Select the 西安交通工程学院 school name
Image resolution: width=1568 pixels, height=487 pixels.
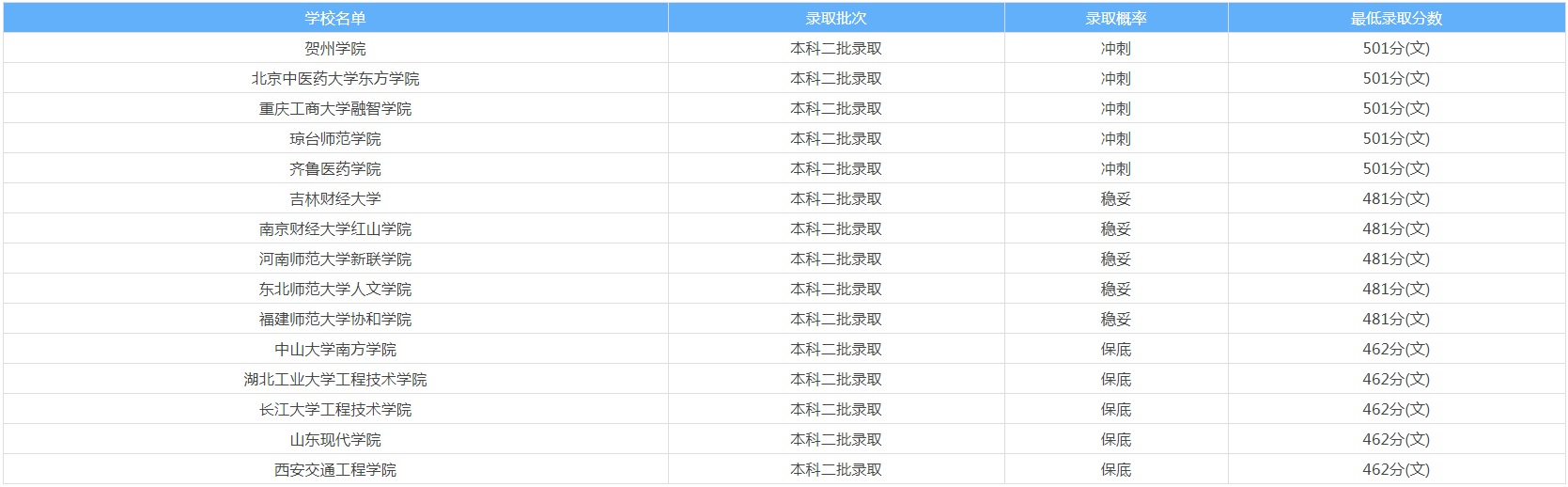pos(335,469)
